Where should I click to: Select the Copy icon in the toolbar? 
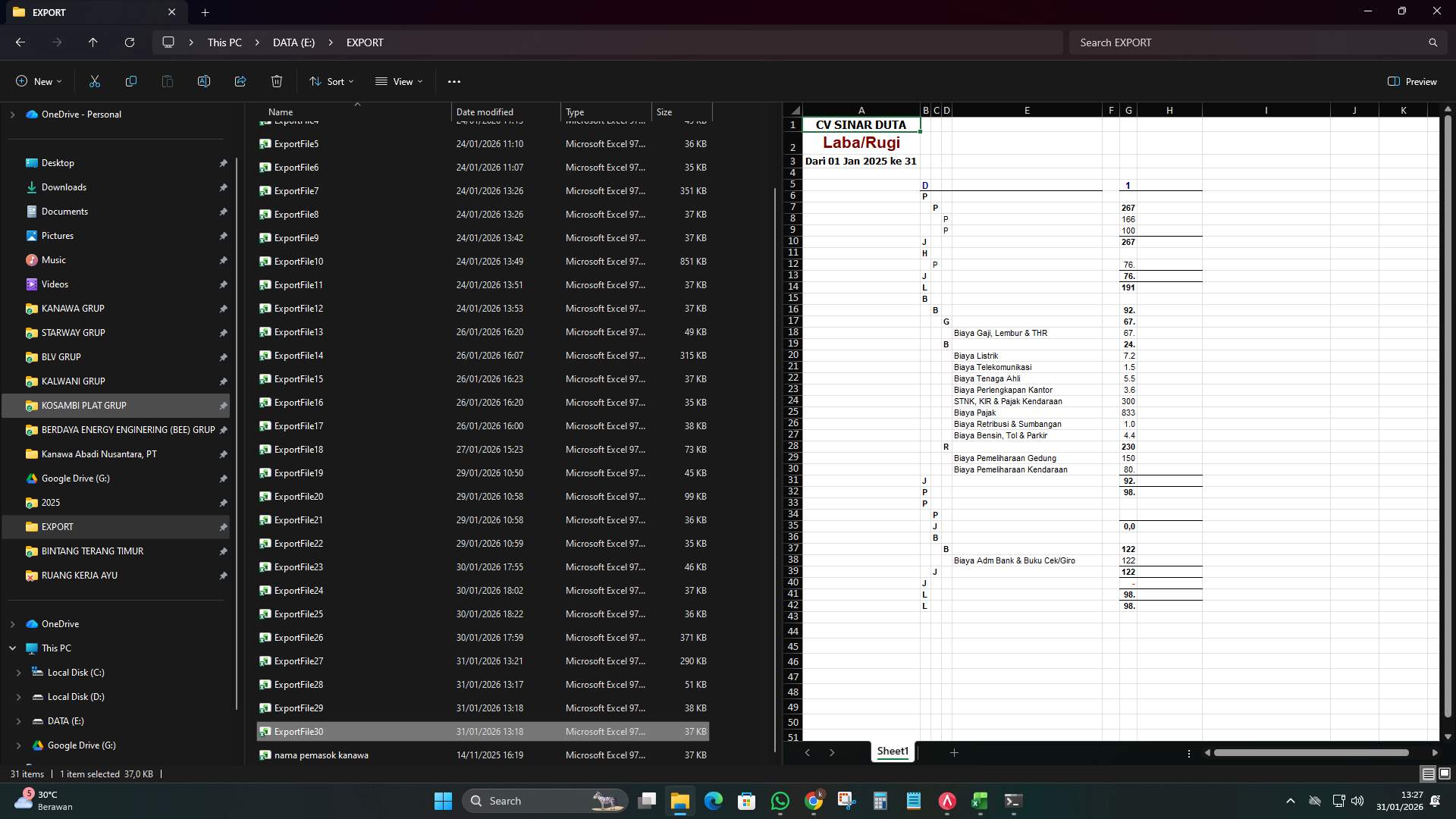130,81
